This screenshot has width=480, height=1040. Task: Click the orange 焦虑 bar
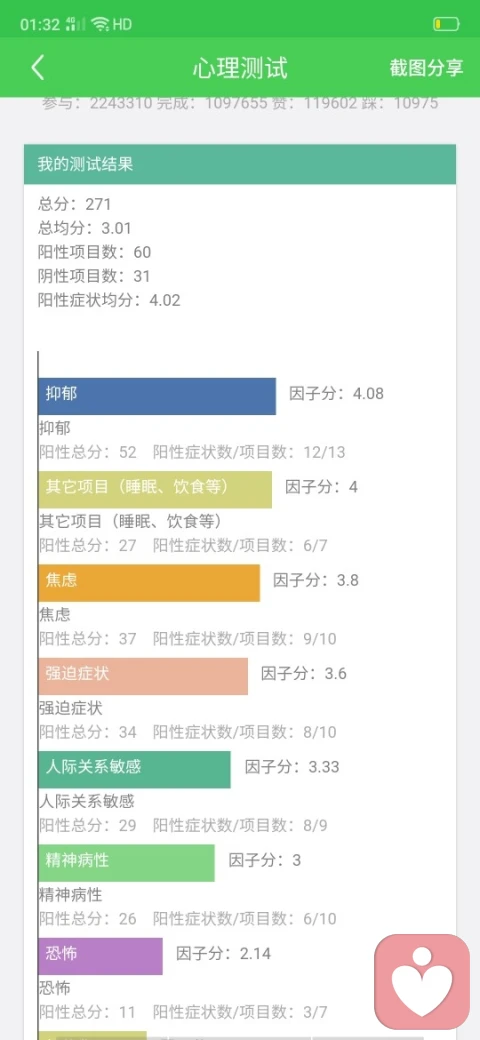149,583
